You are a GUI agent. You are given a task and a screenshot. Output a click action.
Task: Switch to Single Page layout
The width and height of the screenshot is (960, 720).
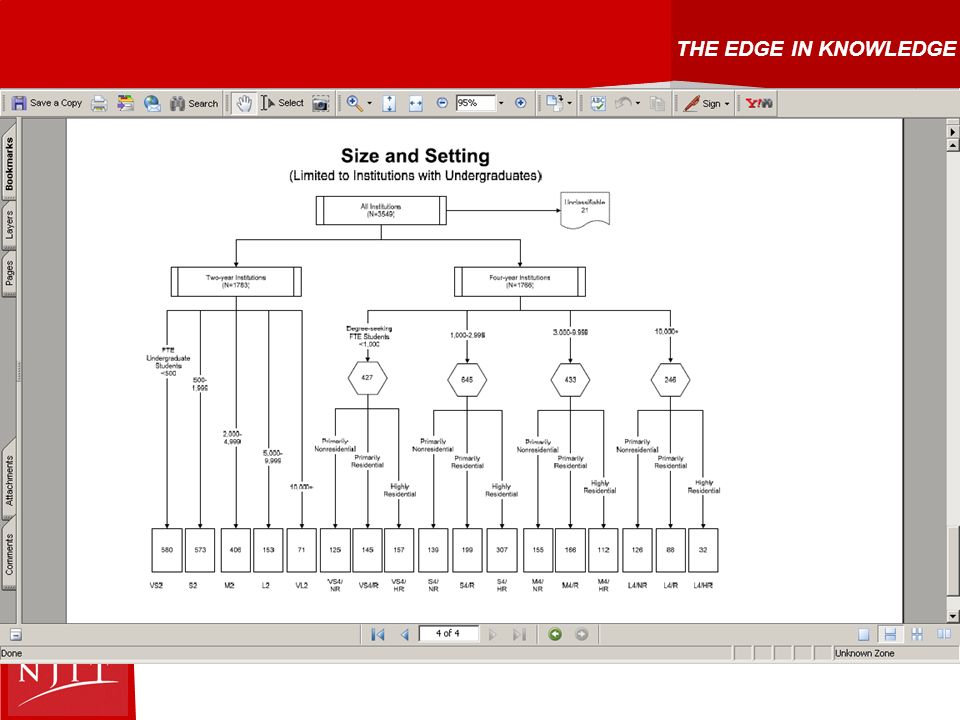pos(864,634)
